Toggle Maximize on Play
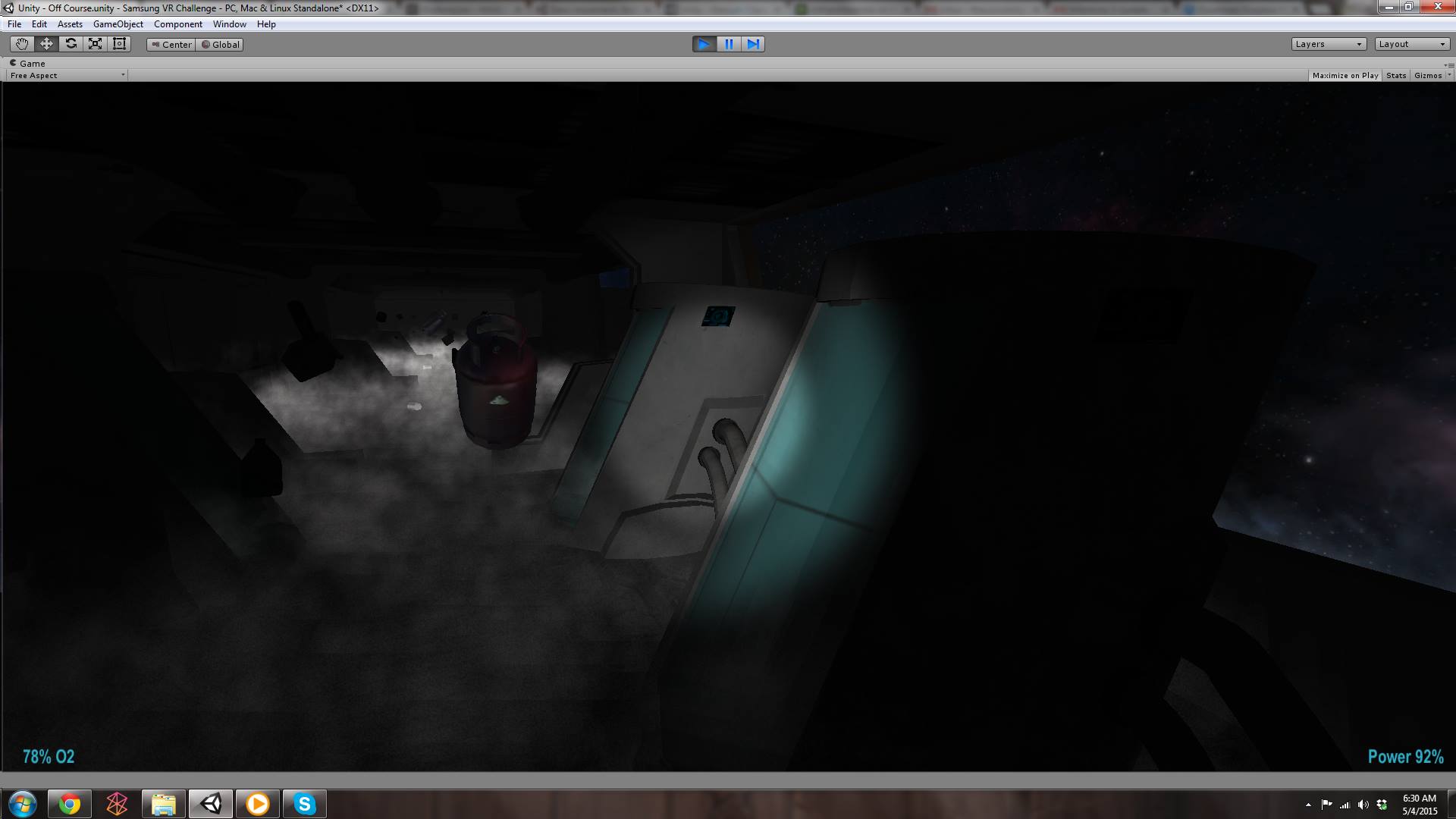1456x819 pixels. [1345, 76]
